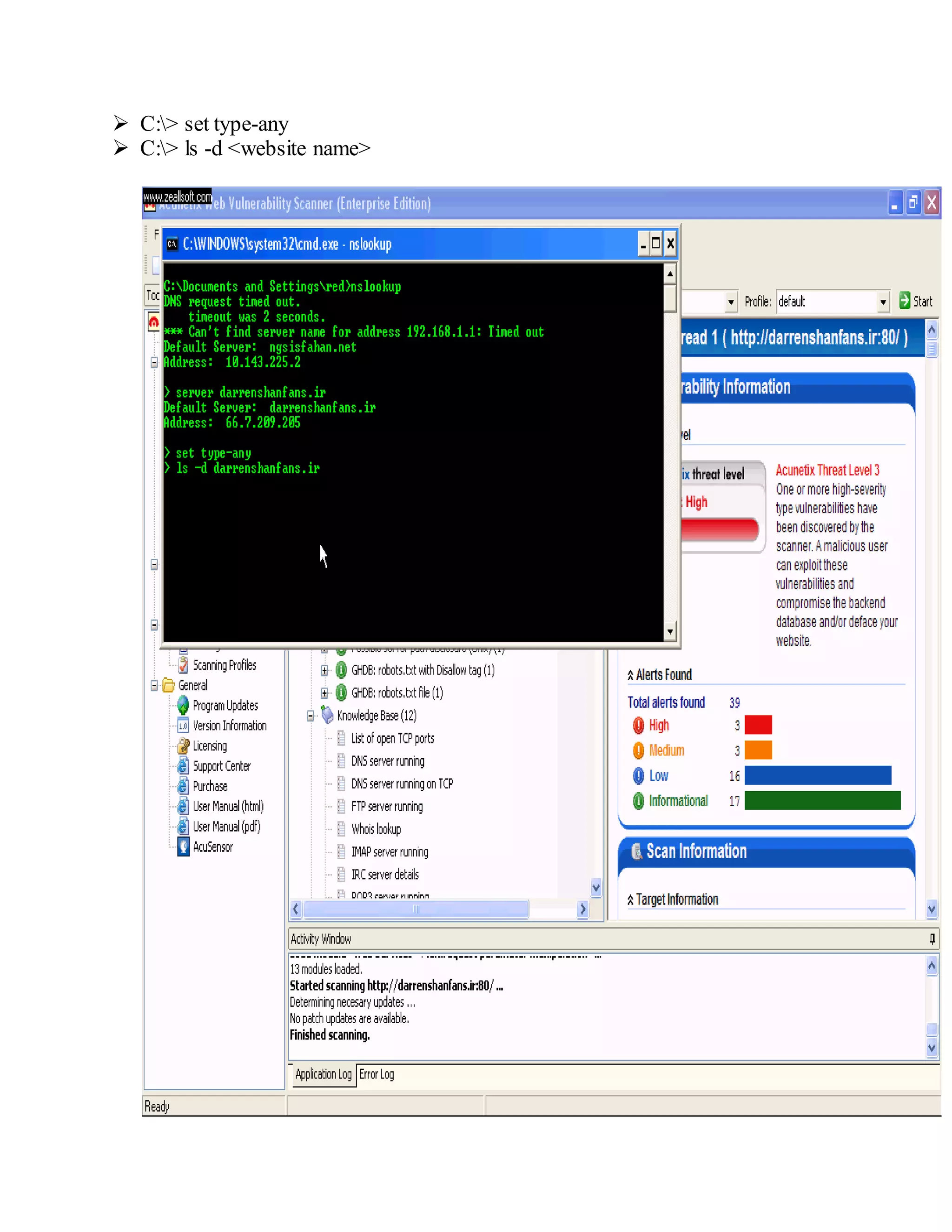Expand GHDB robots.txt file node
Screen dimensions: 952x1232
325,693
